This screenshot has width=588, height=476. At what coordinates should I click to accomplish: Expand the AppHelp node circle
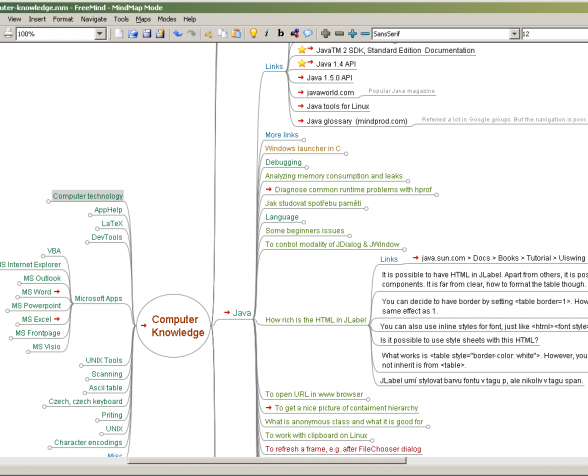coord(90,215)
